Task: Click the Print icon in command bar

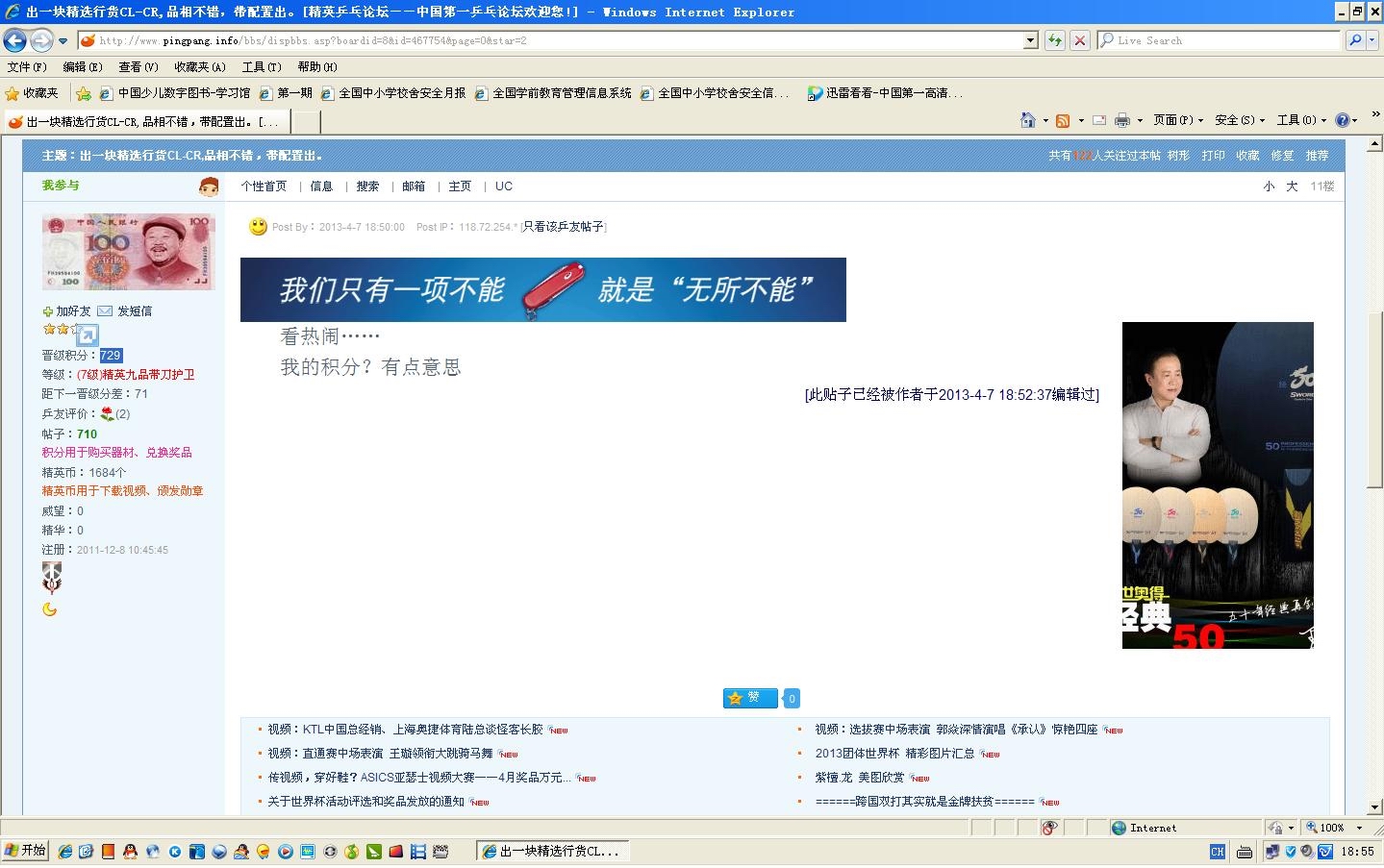Action: click(1121, 120)
